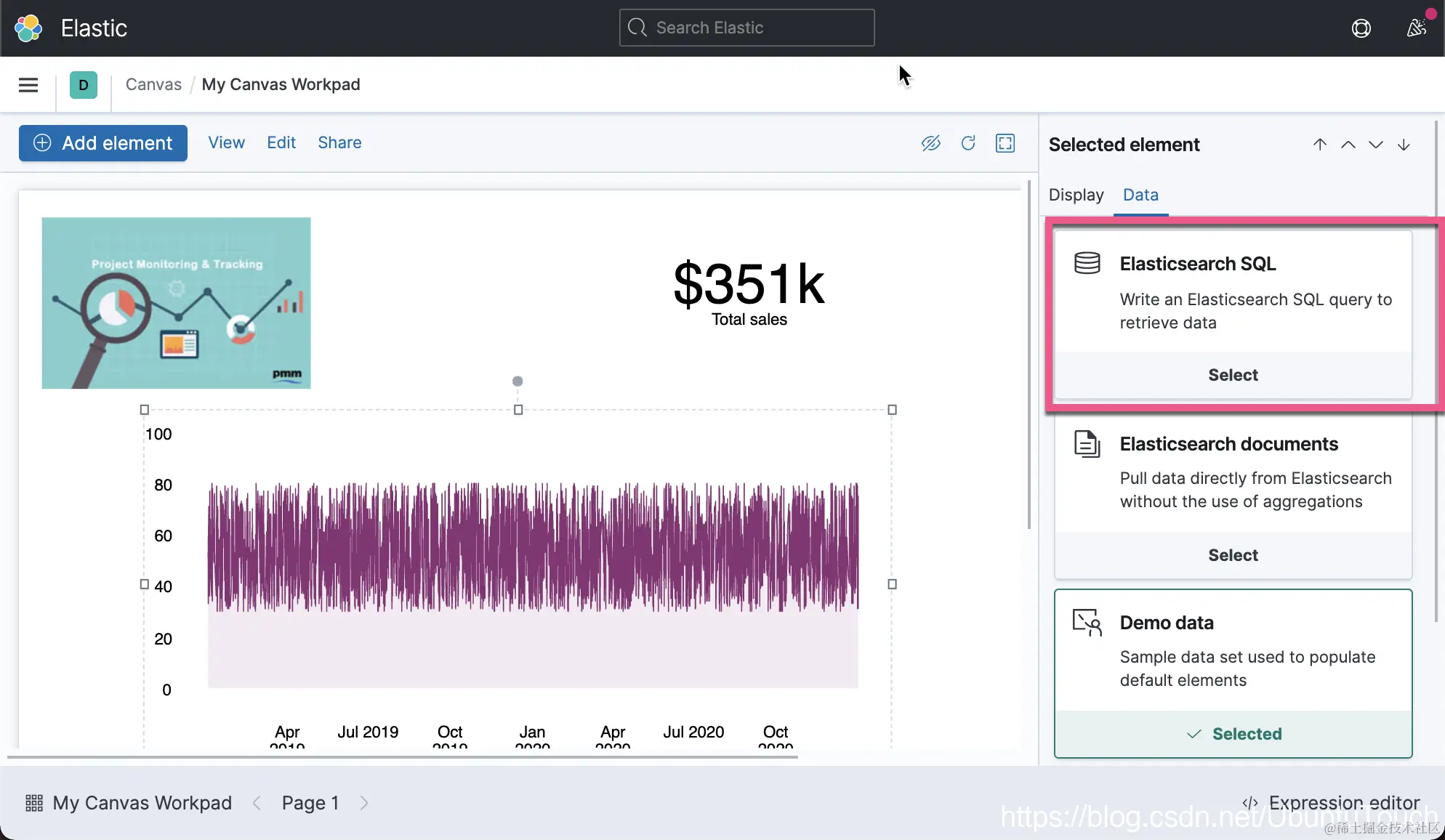Toggle hide edit controls eye icon

(x=930, y=143)
